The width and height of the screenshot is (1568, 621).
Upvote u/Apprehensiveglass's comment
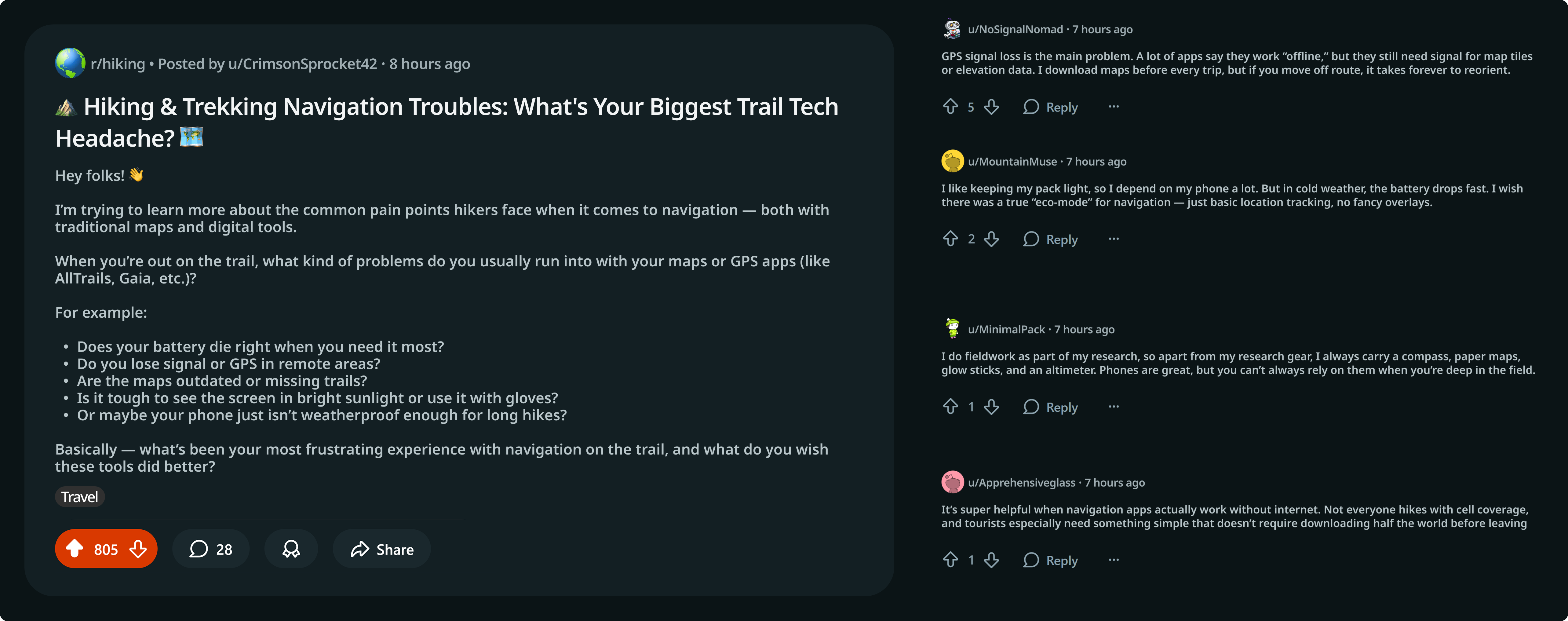pyautogui.click(x=951, y=560)
